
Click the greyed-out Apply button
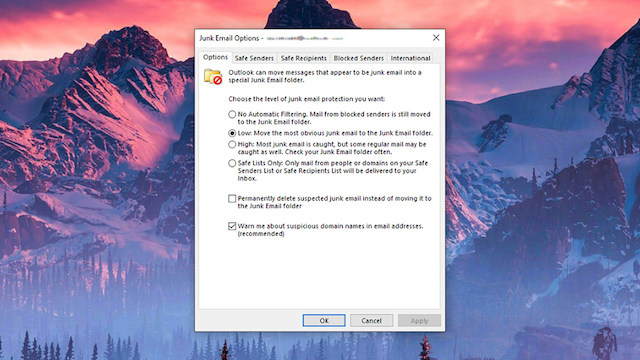coord(419,320)
